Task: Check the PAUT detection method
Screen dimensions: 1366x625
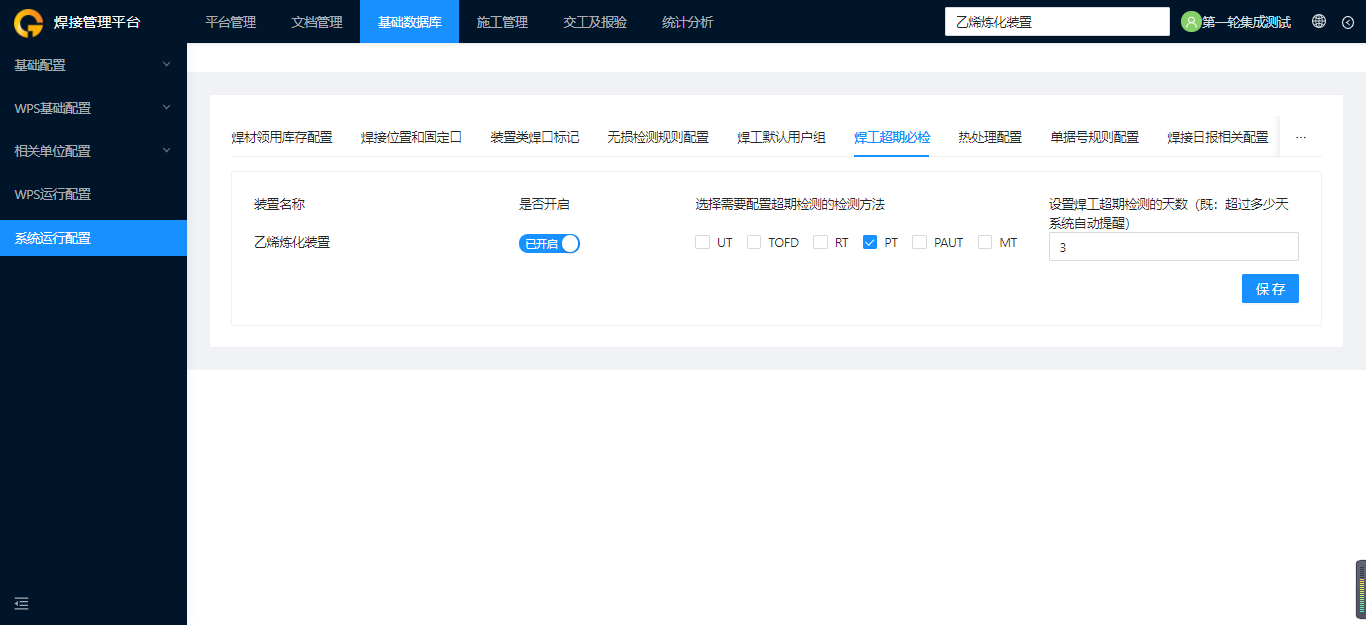Action: click(919, 242)
